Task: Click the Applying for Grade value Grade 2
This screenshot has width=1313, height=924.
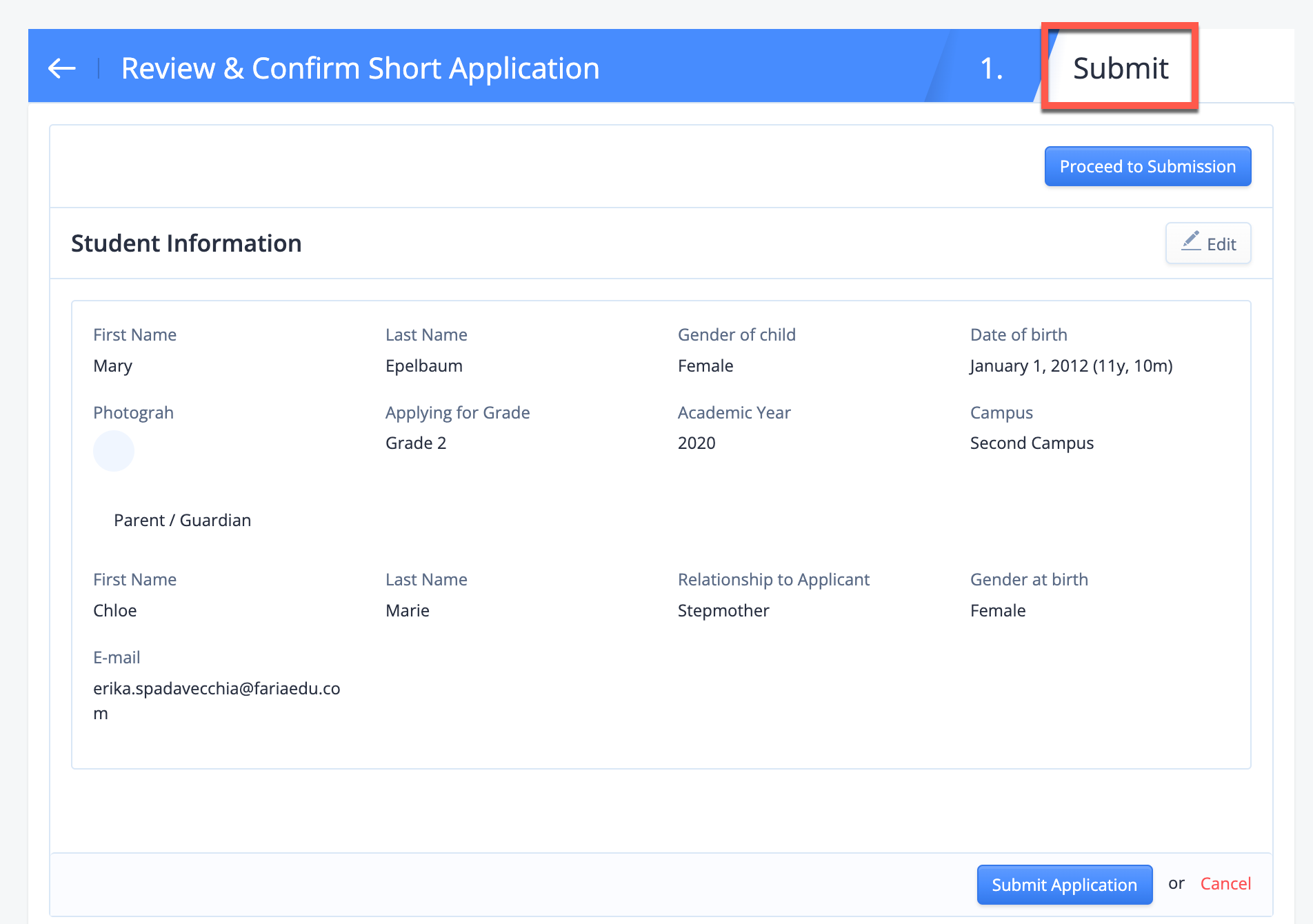Action: coord(416,443)
